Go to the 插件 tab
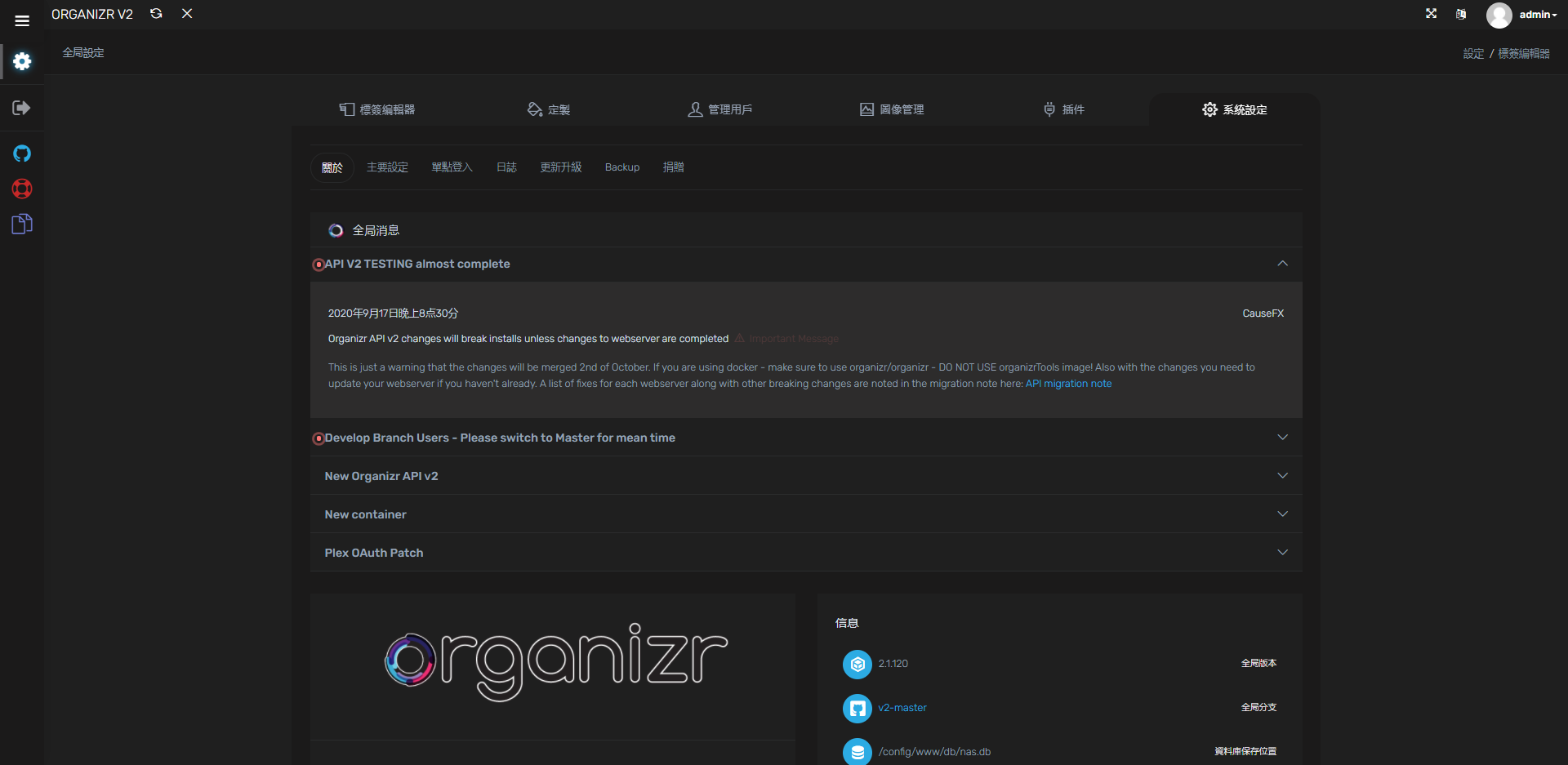The image size is (1568, 765). pyautogui.click(x=1063, y=109)
